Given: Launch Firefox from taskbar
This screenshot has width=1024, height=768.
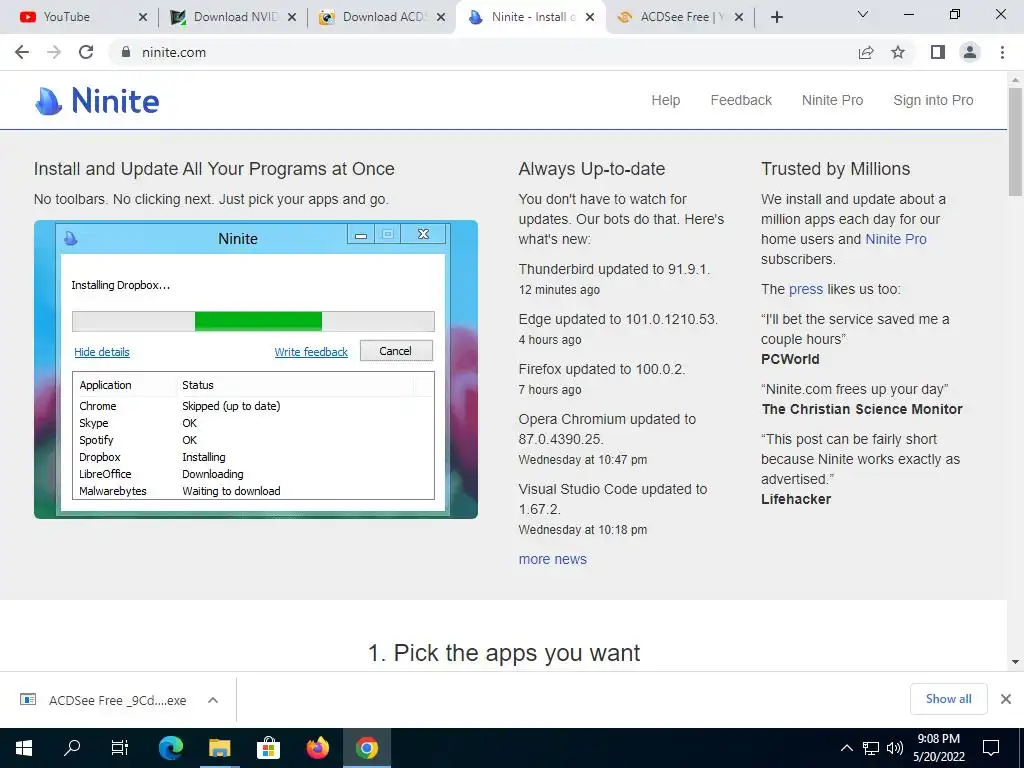Looking at the screenshot, I should pos(317,748).
